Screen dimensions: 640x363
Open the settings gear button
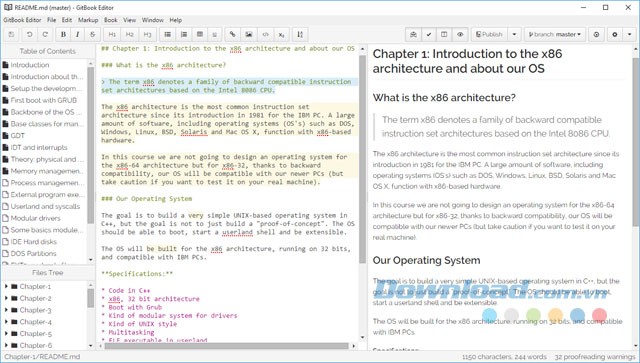click(615, 34)
